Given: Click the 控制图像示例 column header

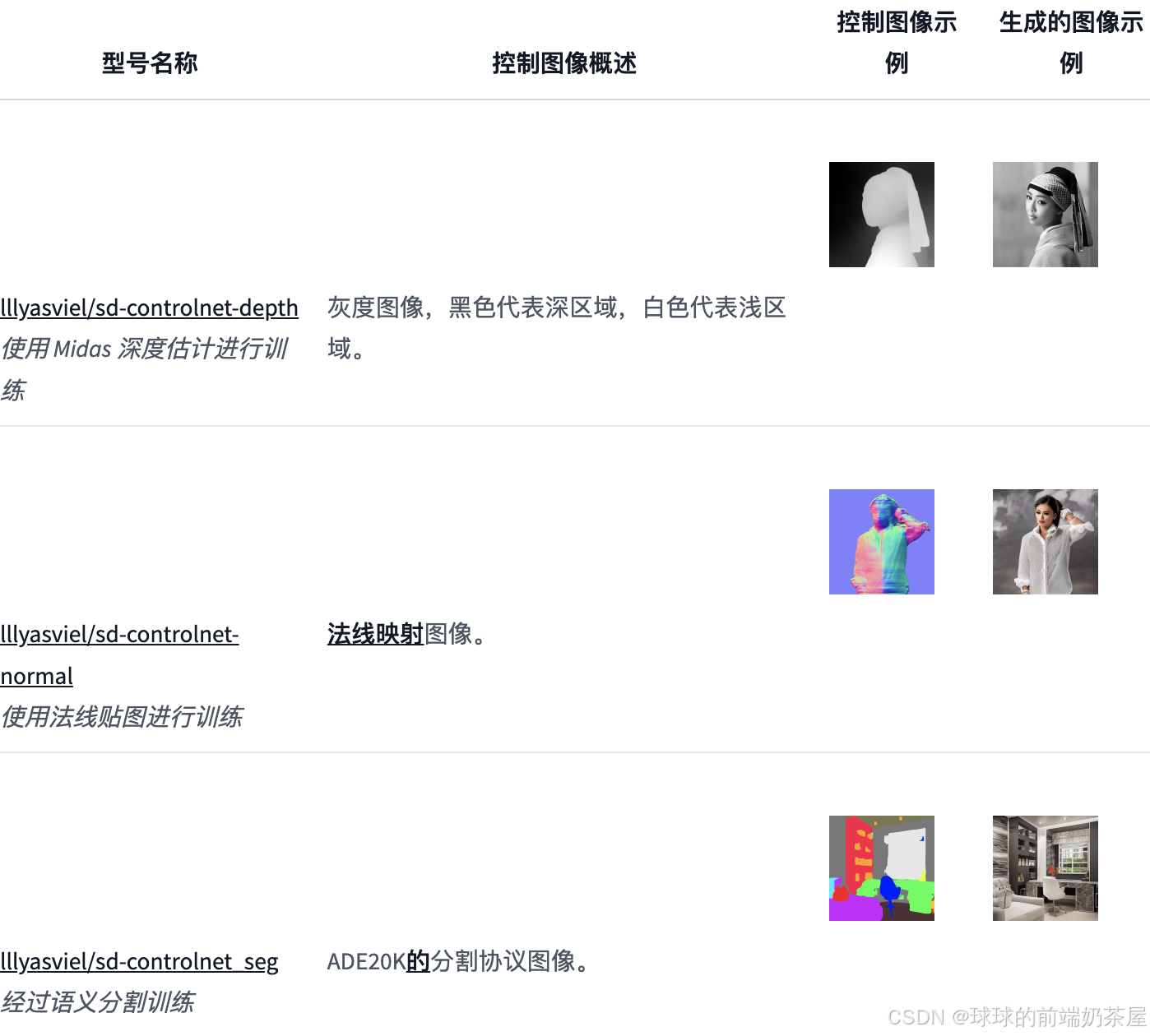Looking at the screenshot, I should (x=897, y=42).
